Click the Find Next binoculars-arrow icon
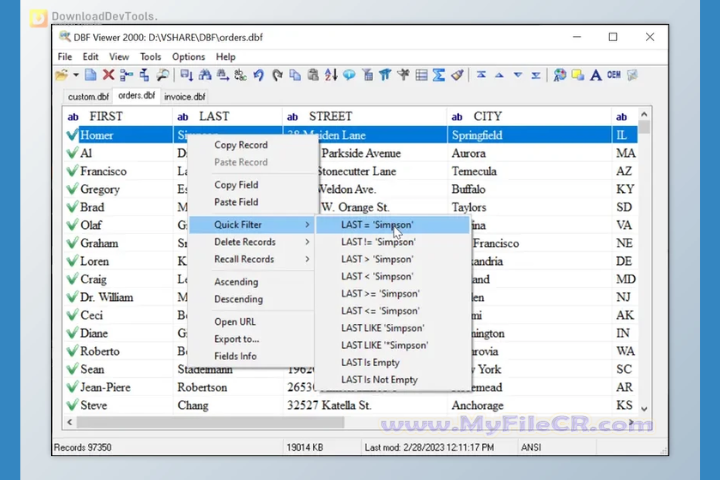 point(223,75)
